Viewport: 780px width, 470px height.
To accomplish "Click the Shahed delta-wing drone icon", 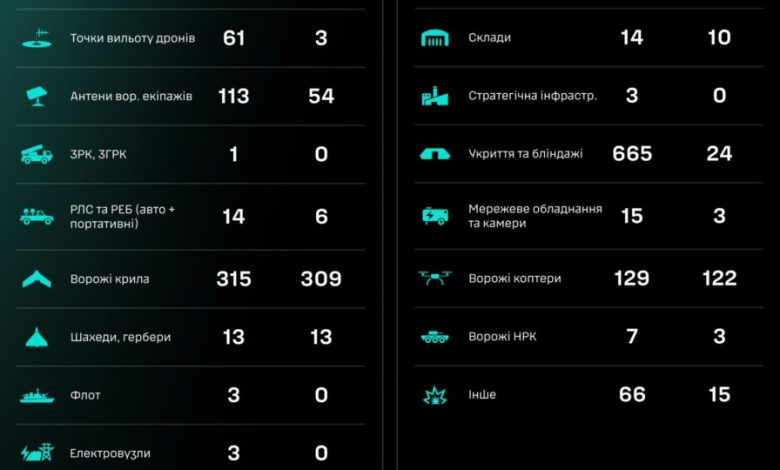I will click(x=37, y=337).
